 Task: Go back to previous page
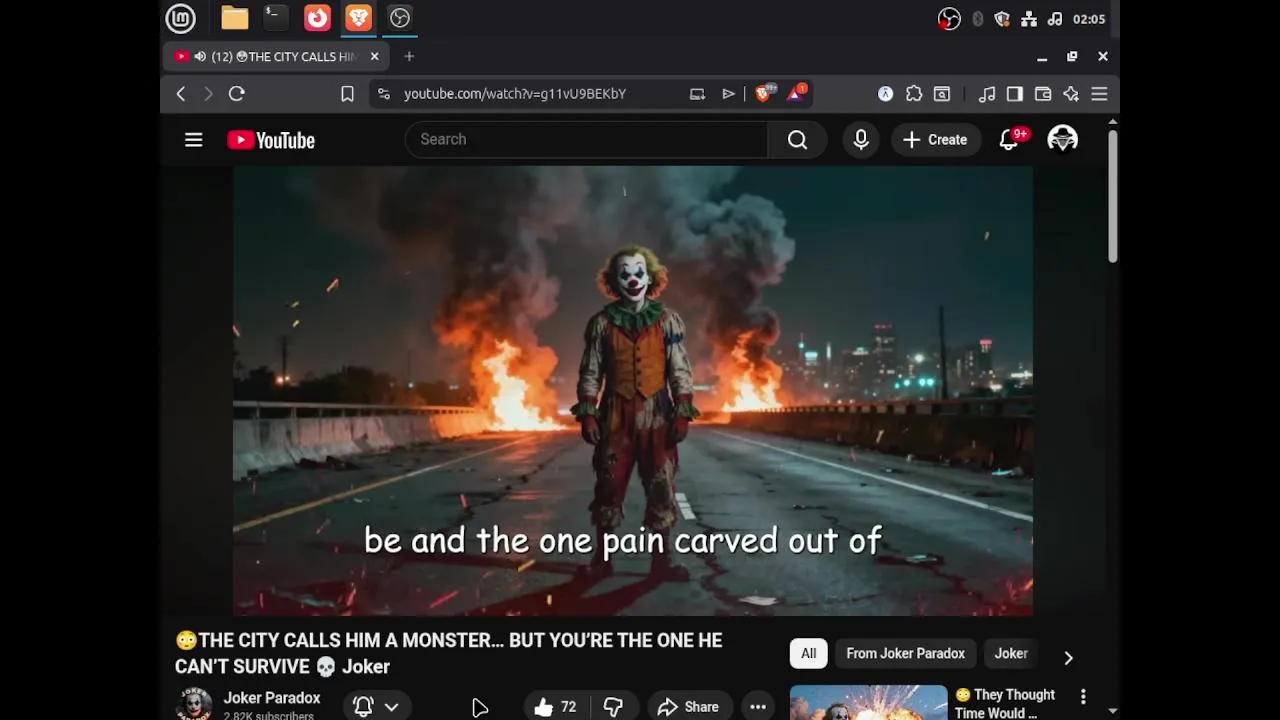coord(181,94)
